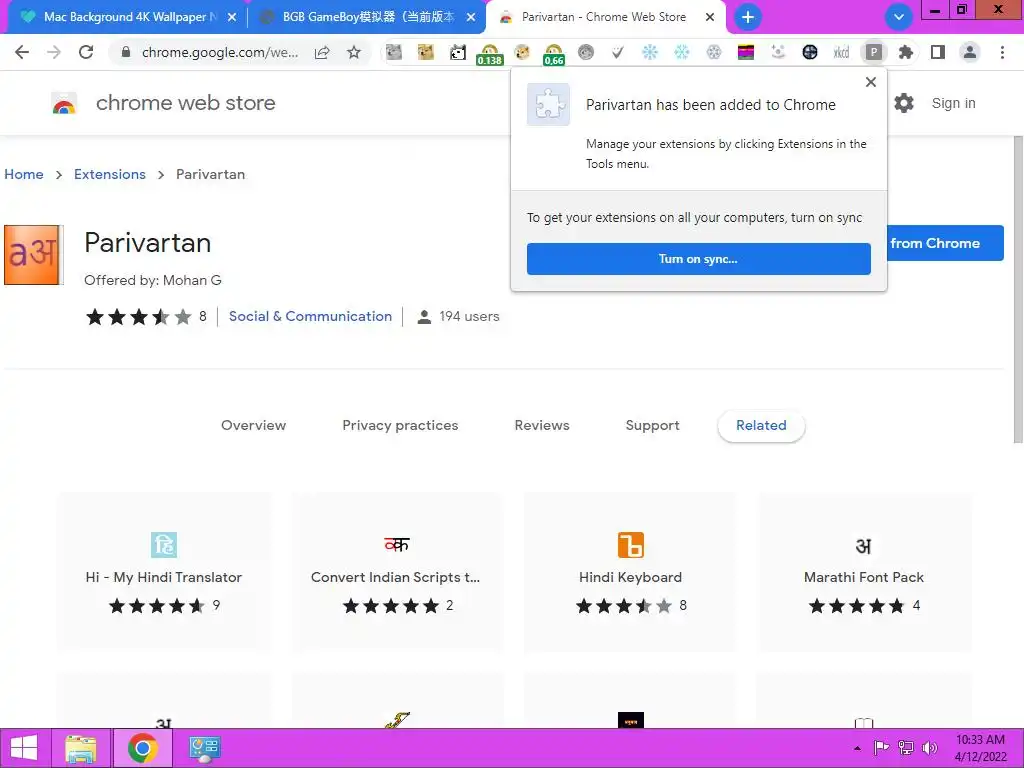
Task: Open the Hindi Keyboard extension card
Action: click(630, 572)
